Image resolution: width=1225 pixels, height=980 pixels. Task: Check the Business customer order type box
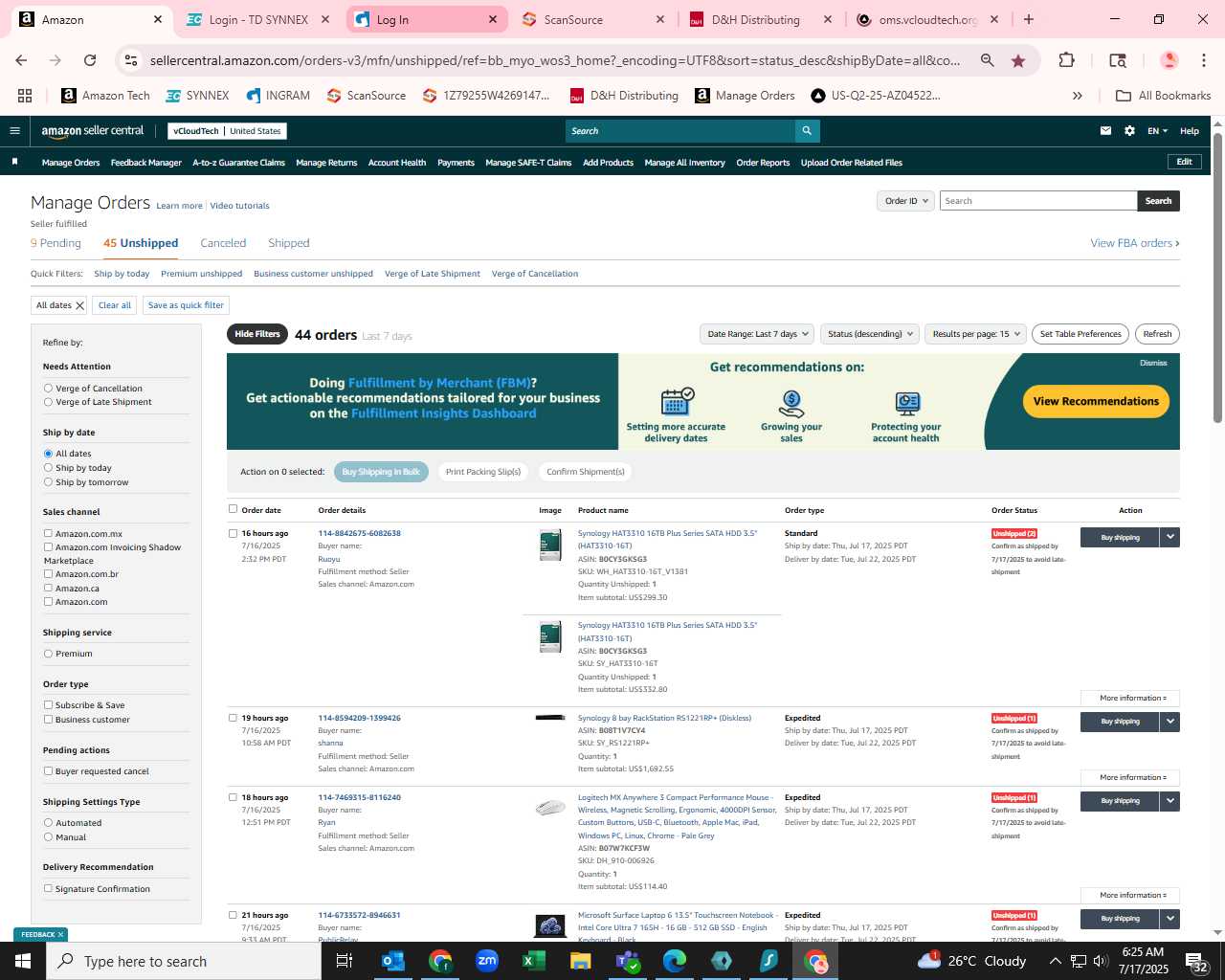(x=48, y=720)
